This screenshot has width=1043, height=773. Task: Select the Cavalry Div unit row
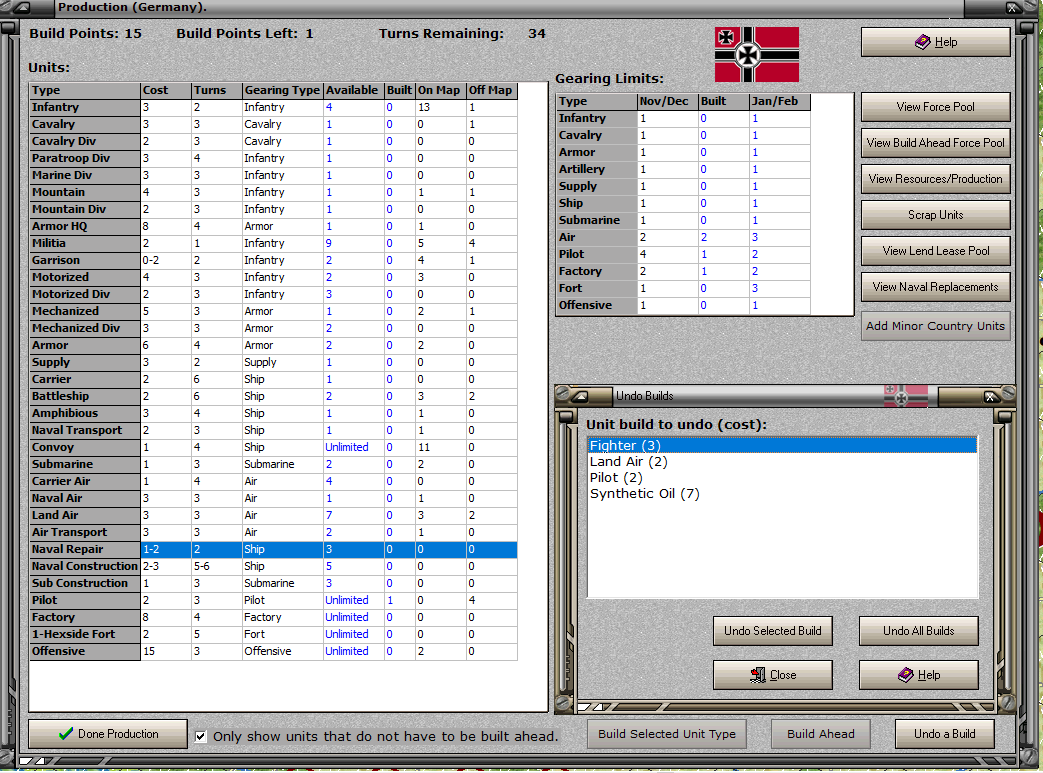click(273, 141)
